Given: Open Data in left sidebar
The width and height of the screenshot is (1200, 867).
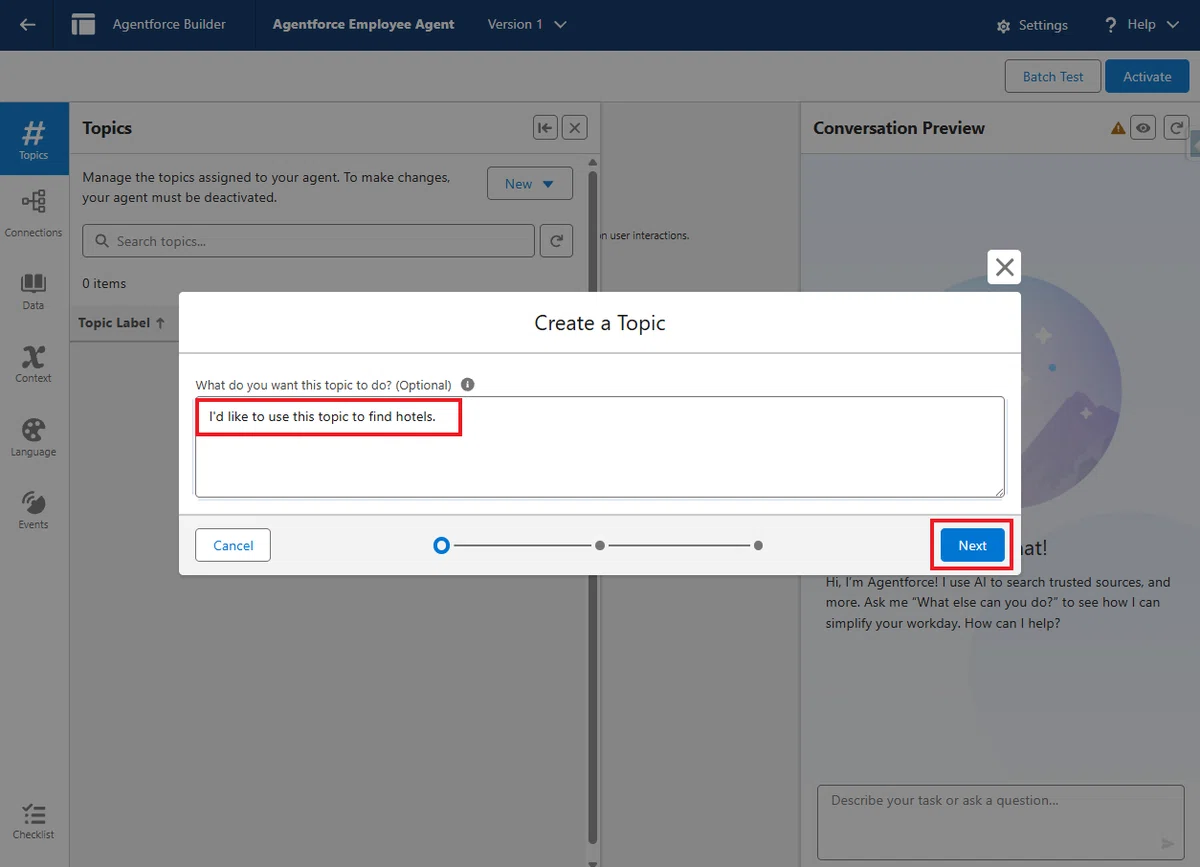Looking at the screenshot, I should click(34, 291).
